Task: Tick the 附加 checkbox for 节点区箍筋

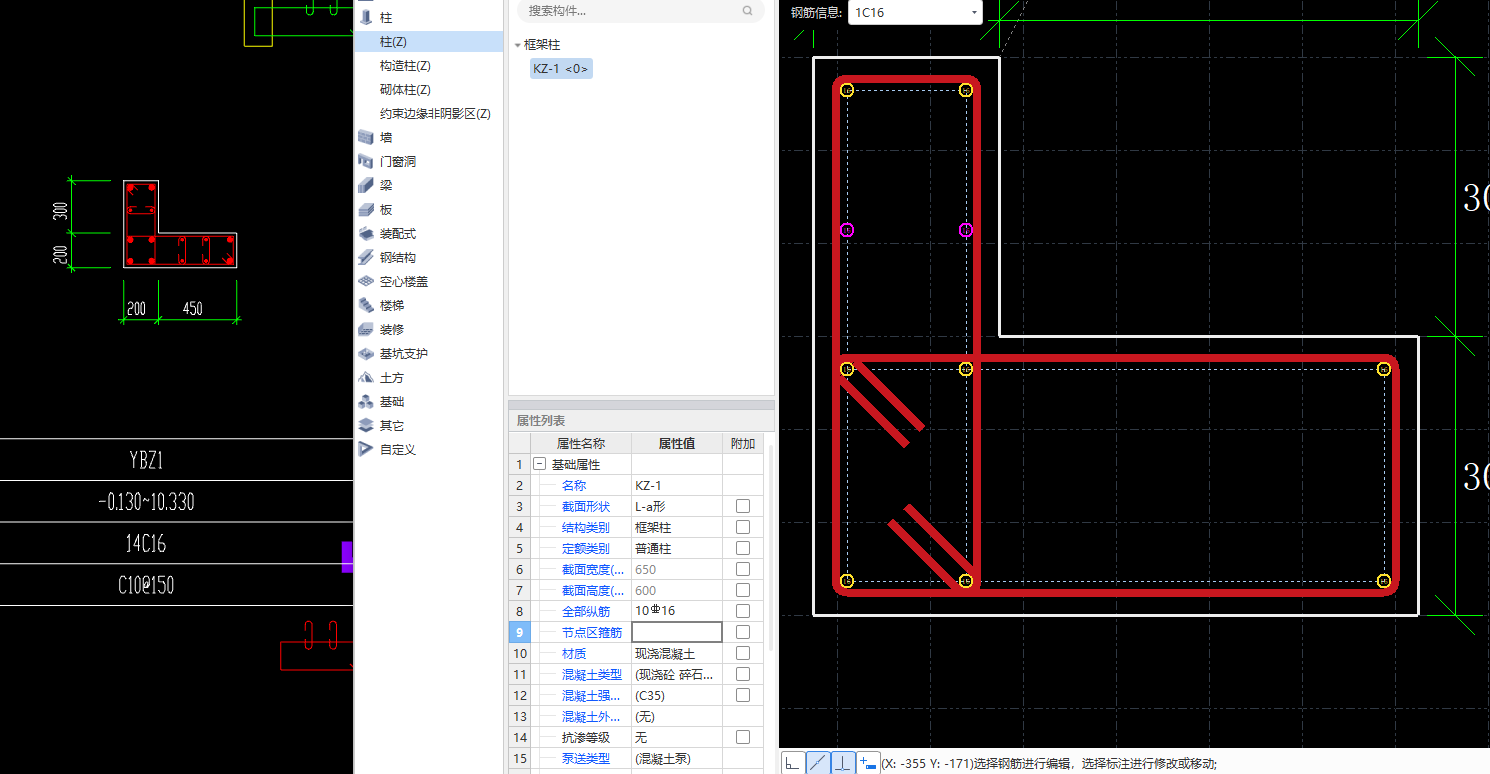Action: 743,632
